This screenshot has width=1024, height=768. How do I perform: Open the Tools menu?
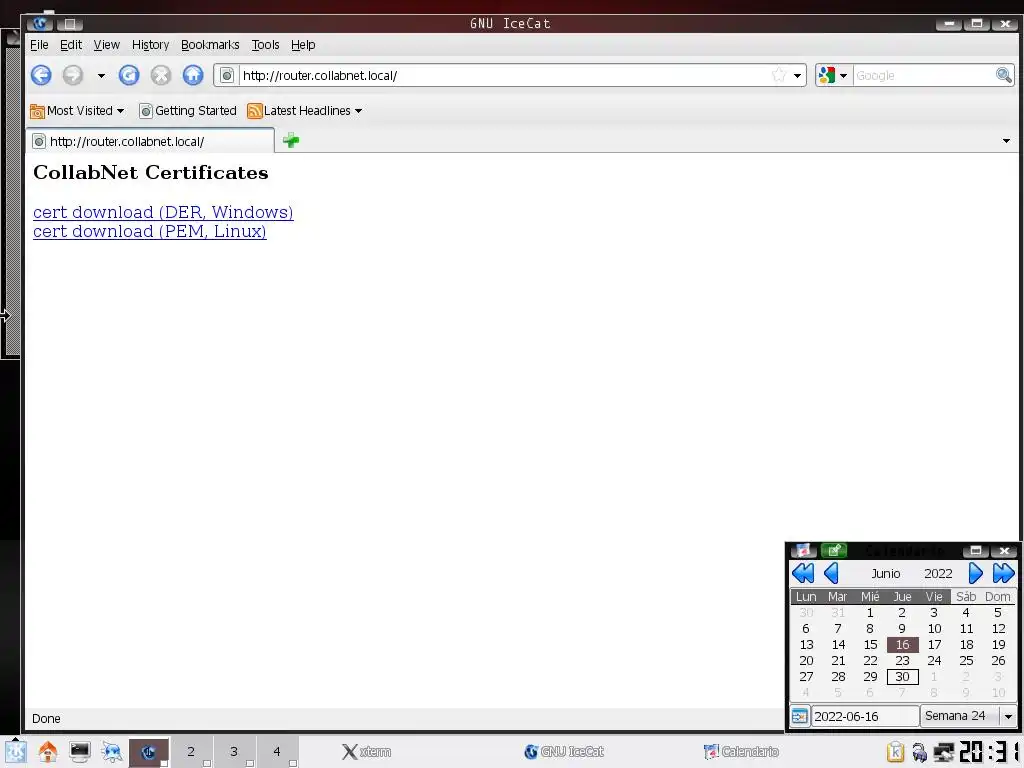coord(265,45)
